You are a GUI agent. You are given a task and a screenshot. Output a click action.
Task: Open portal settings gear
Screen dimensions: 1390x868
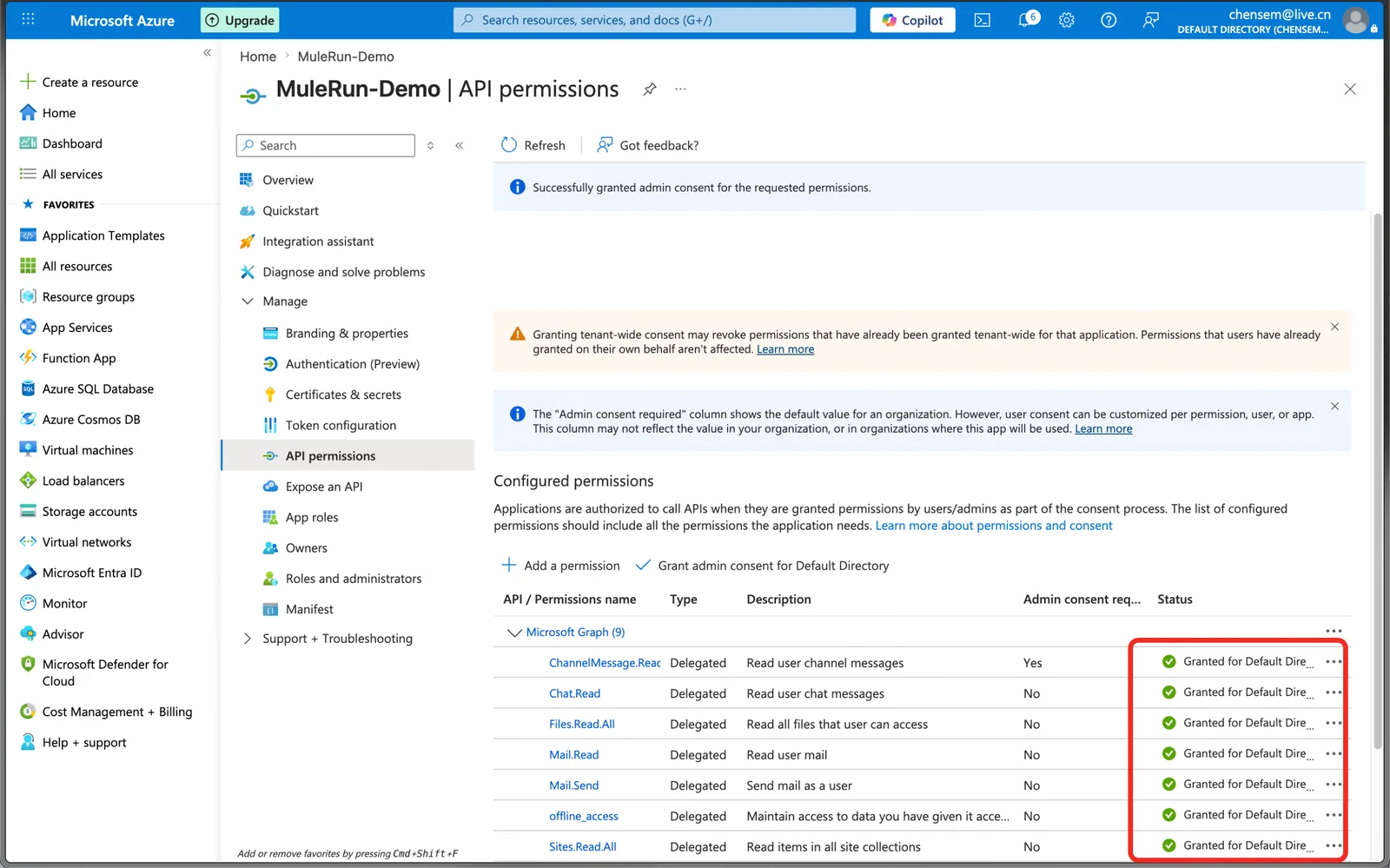coord(1067,20)
